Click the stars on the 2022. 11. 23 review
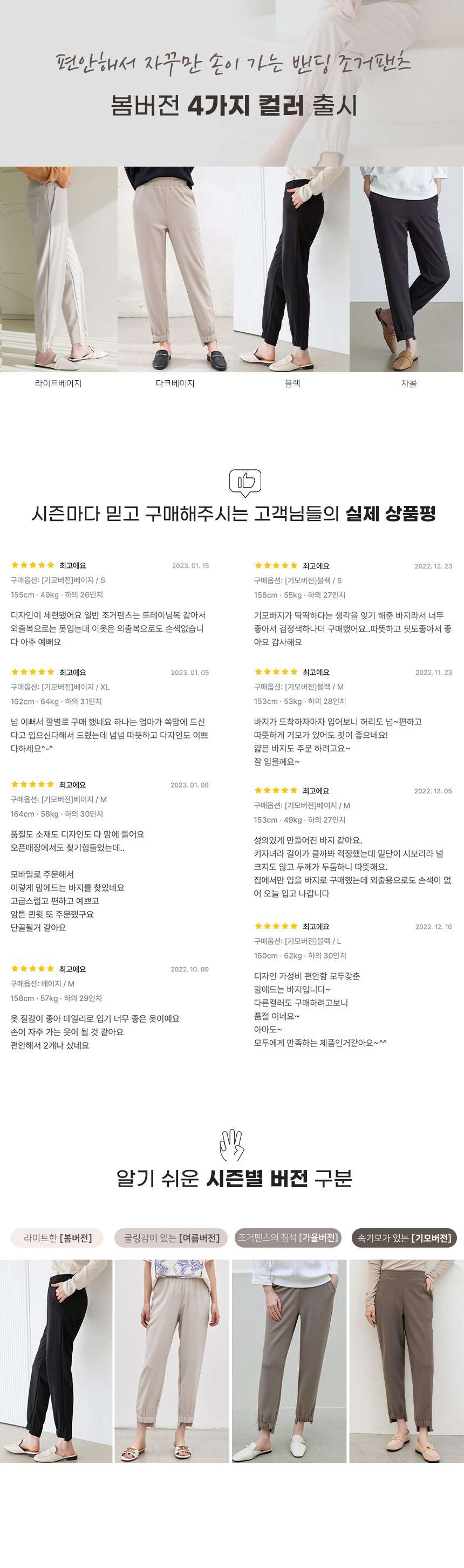Image resolution: width=464 pixels, height=1568 pixels. [276, 672]
